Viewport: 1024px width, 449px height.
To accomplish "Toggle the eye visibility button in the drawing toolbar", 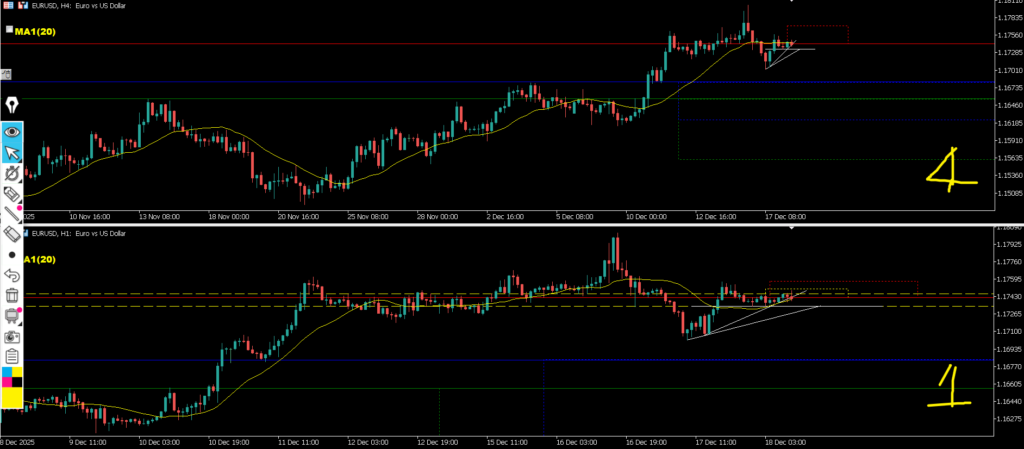I will click(x=12, y=132).
